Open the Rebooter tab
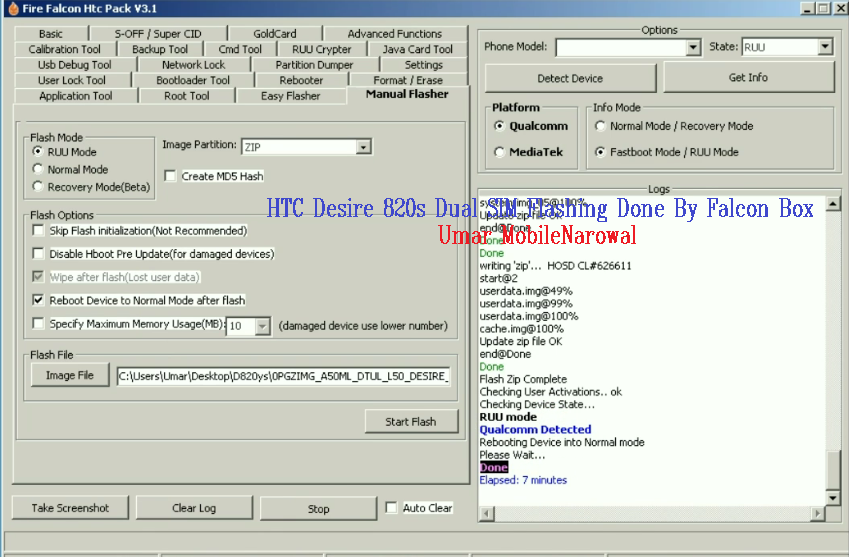This screenshot has height=557, width=849. point(301,80)
